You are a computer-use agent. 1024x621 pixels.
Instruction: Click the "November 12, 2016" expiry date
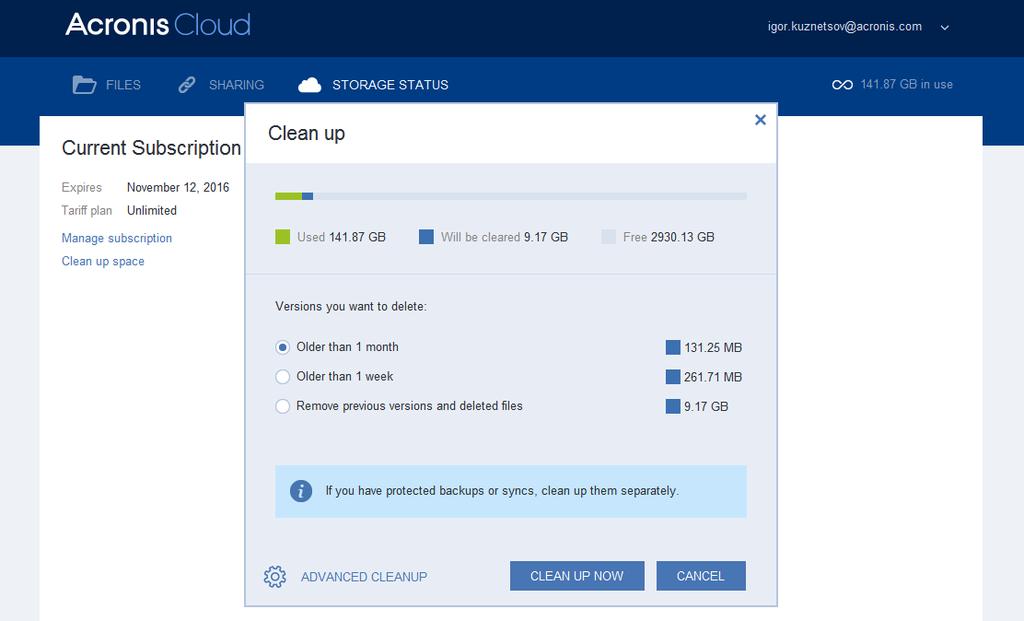[178, 187]
